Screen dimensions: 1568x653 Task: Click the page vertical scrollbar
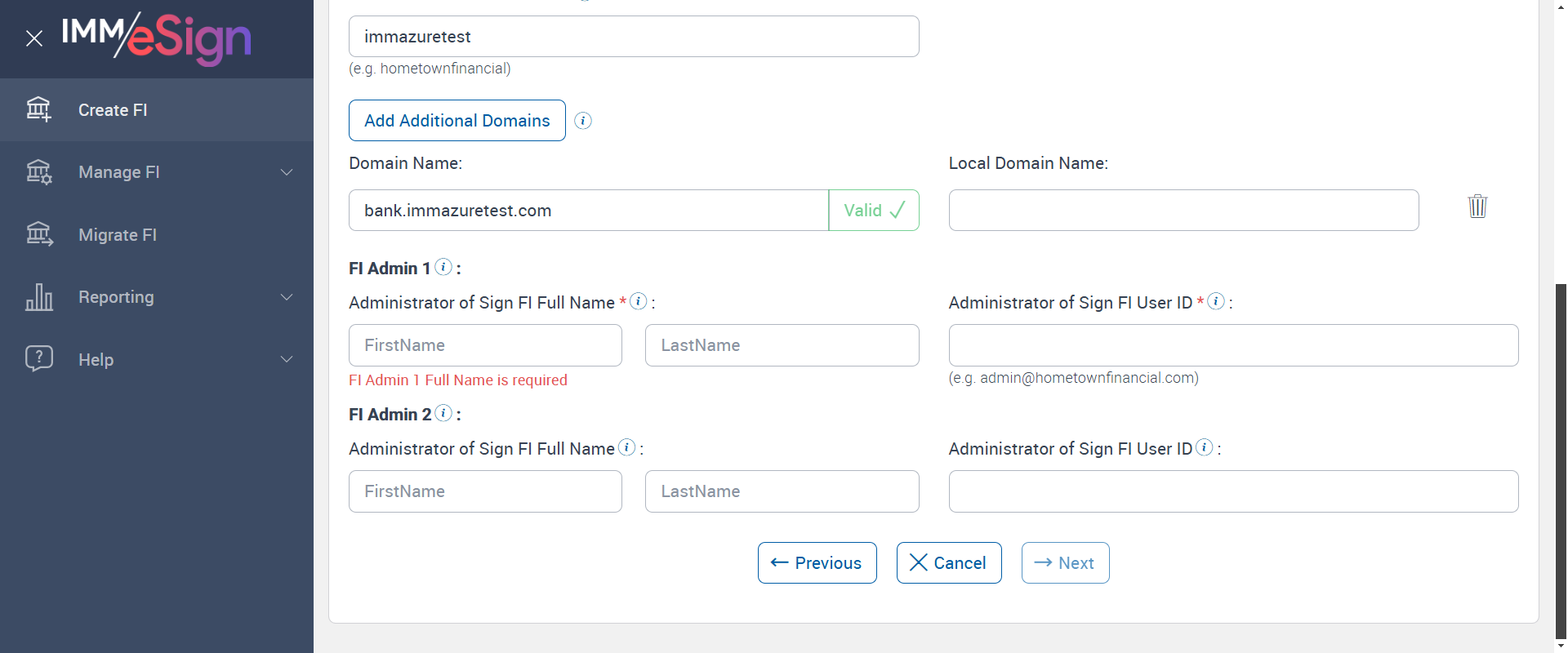pos(1561,457)
